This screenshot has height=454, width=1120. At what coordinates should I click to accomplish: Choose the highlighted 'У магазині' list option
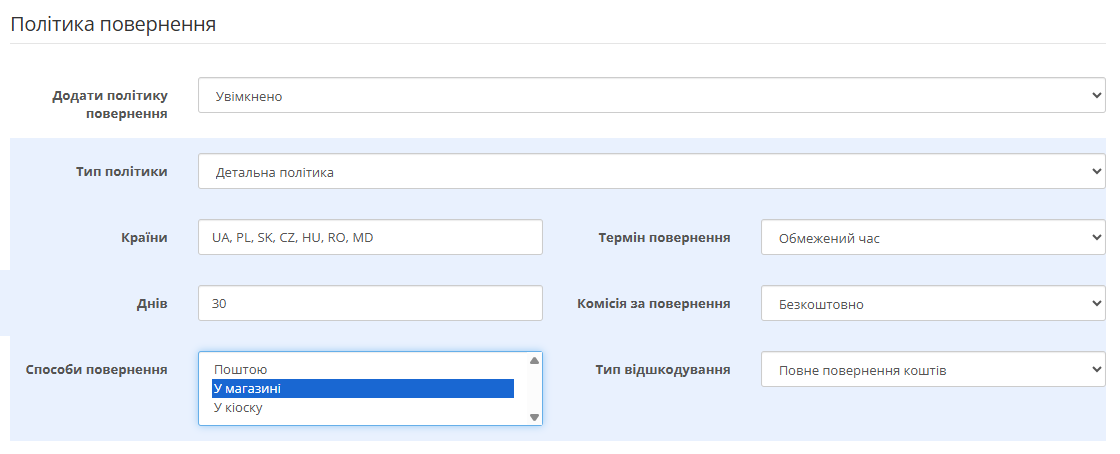point(360,388)
